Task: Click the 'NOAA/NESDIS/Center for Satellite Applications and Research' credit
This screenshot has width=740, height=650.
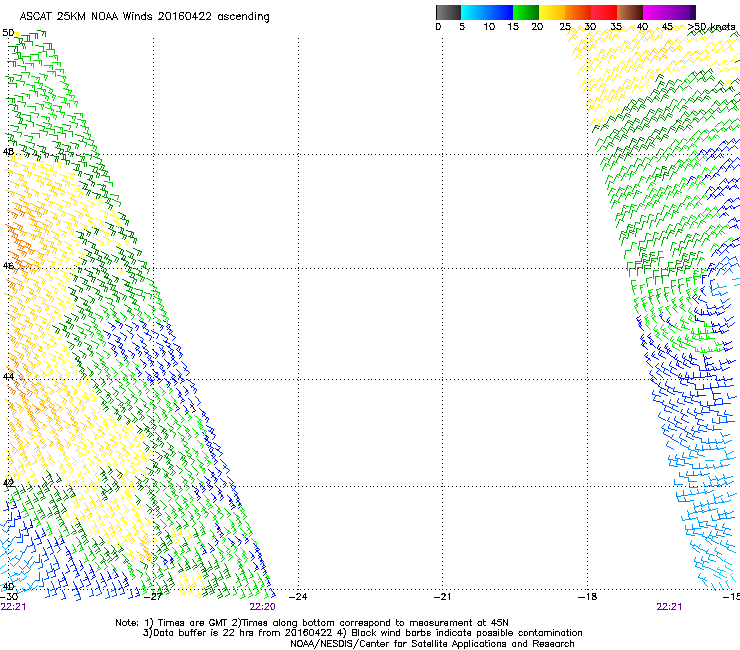Action: [x=432, y=644]
